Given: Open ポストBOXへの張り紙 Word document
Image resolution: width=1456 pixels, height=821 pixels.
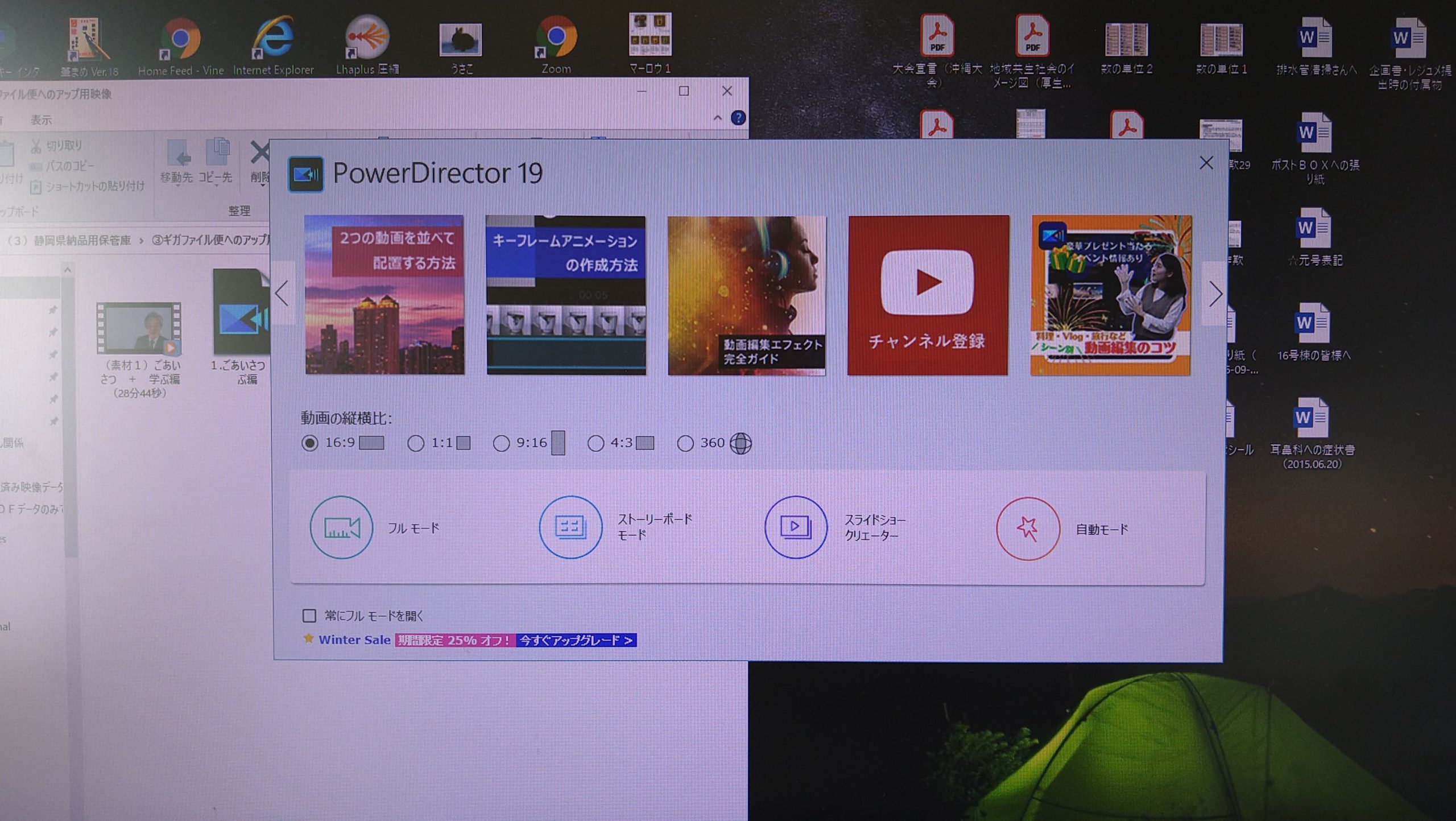Looking at the screenshot, I should [1315, 148].
